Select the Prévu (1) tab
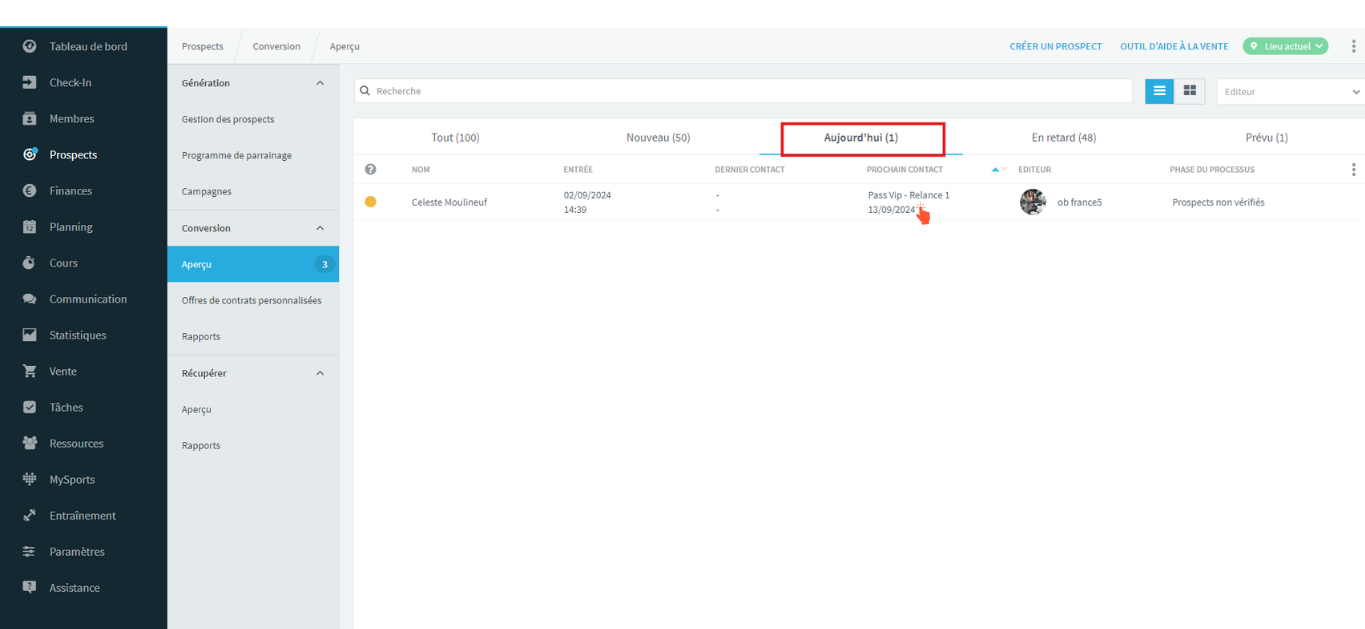 [1267, 138]
